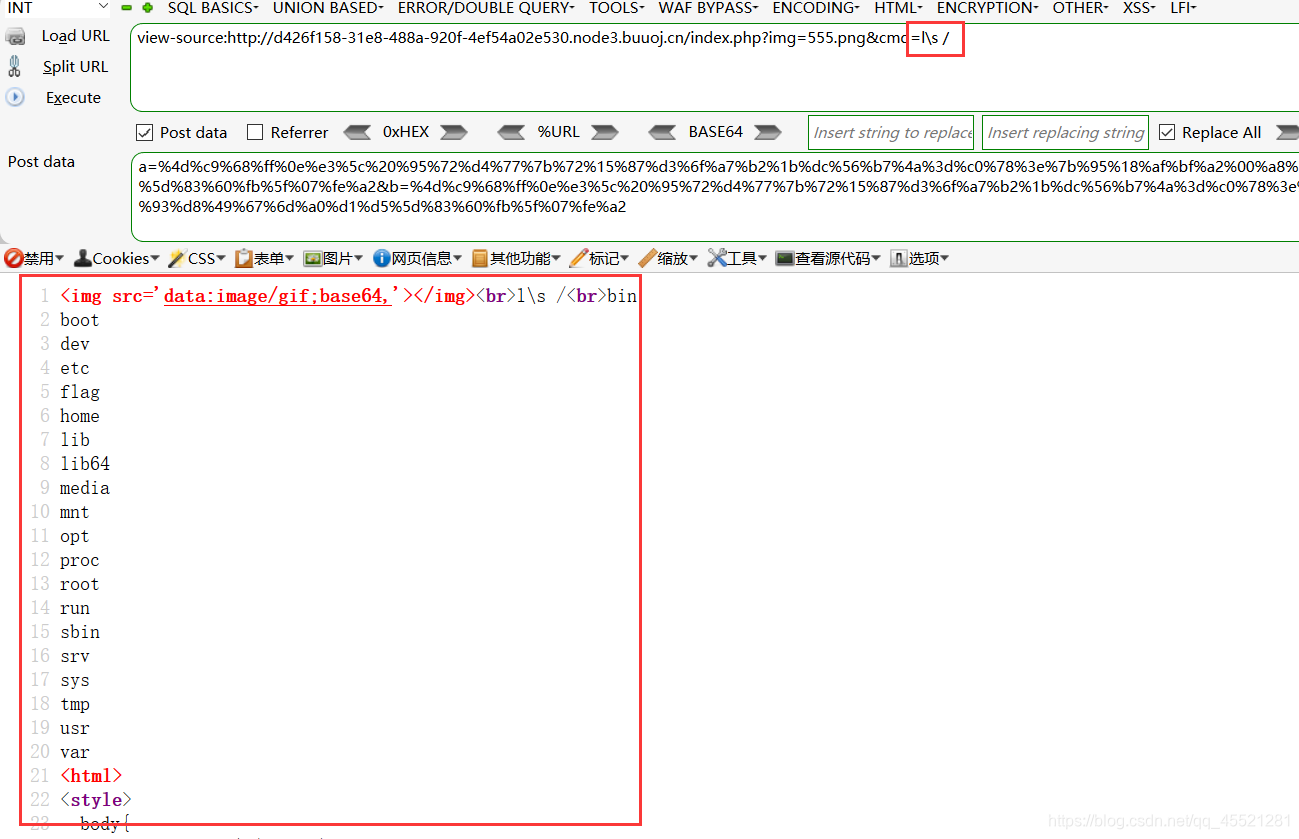Click the Execute text button

[73, 98]
